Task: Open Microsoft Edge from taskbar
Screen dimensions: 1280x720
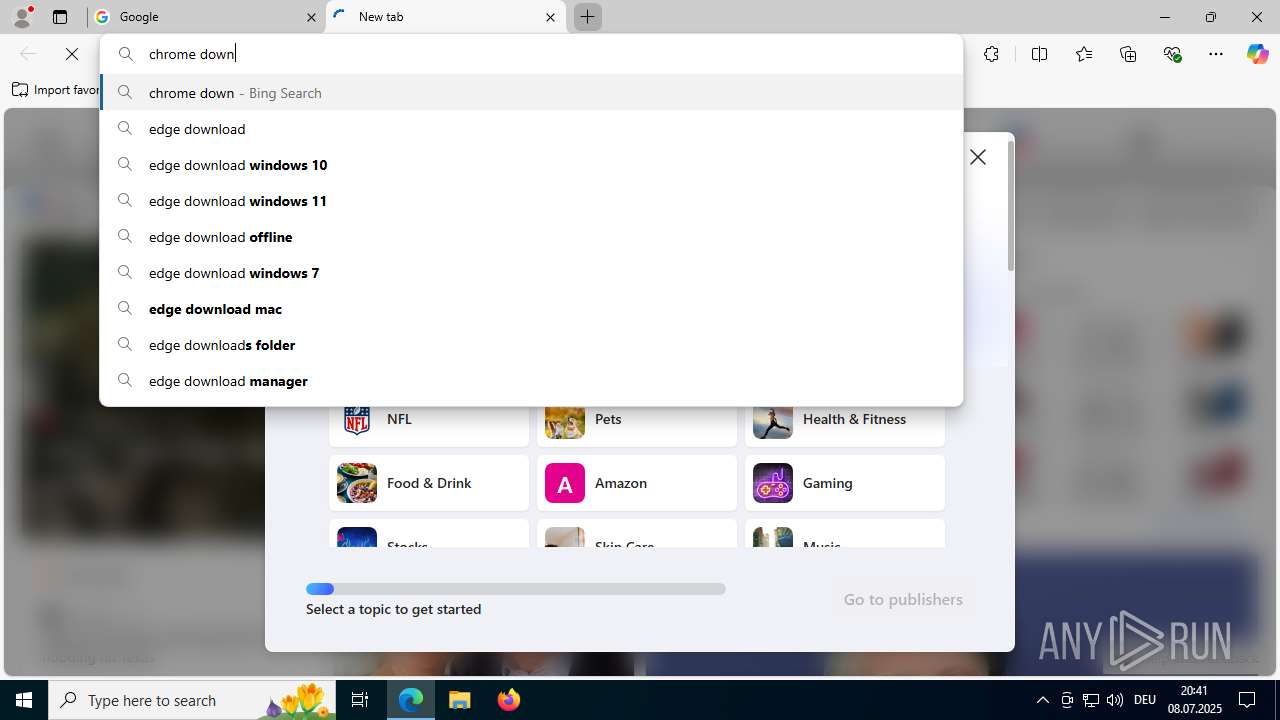Action: click(411, 700)
